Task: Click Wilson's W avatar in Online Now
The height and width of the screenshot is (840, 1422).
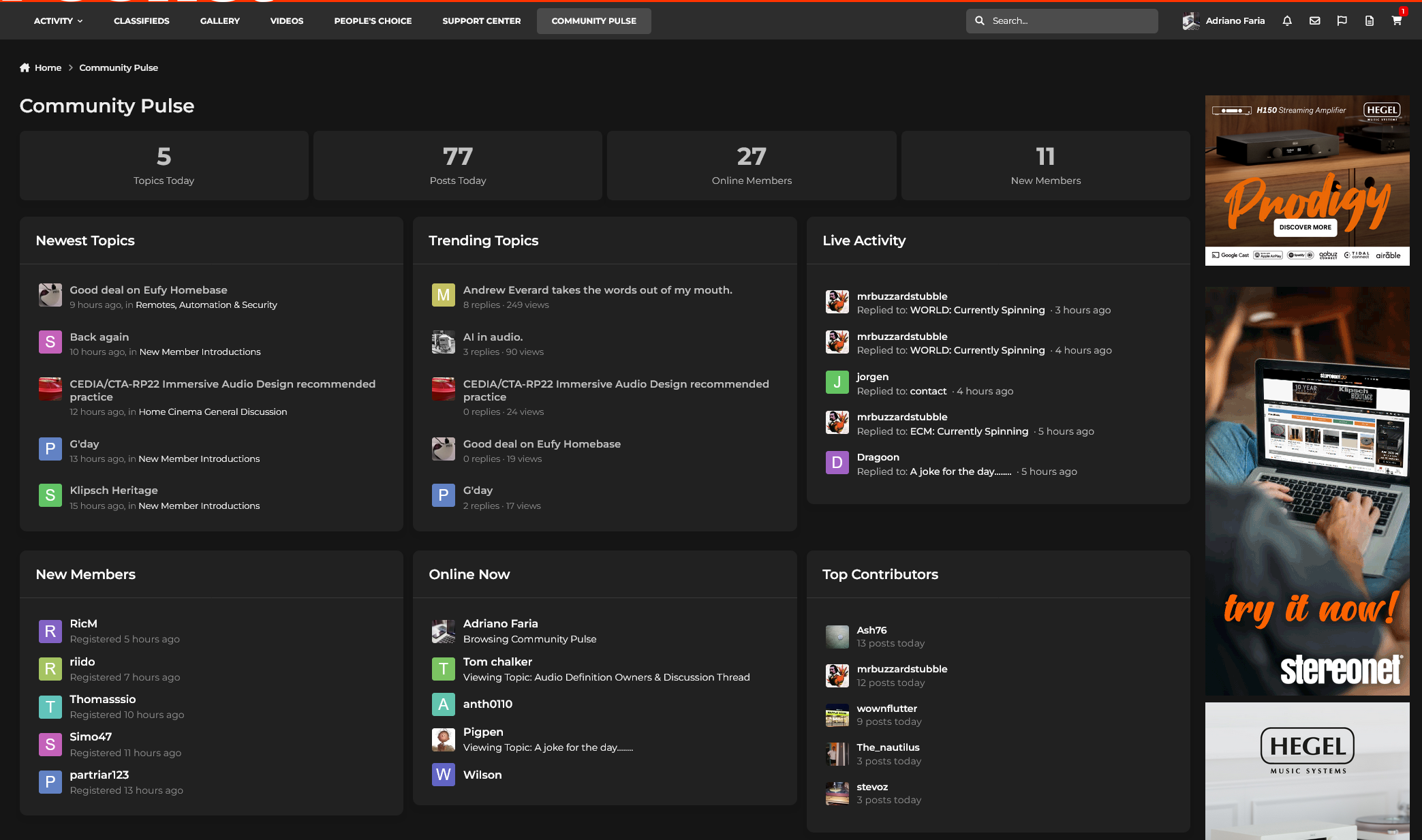Action: coord(444,775)
